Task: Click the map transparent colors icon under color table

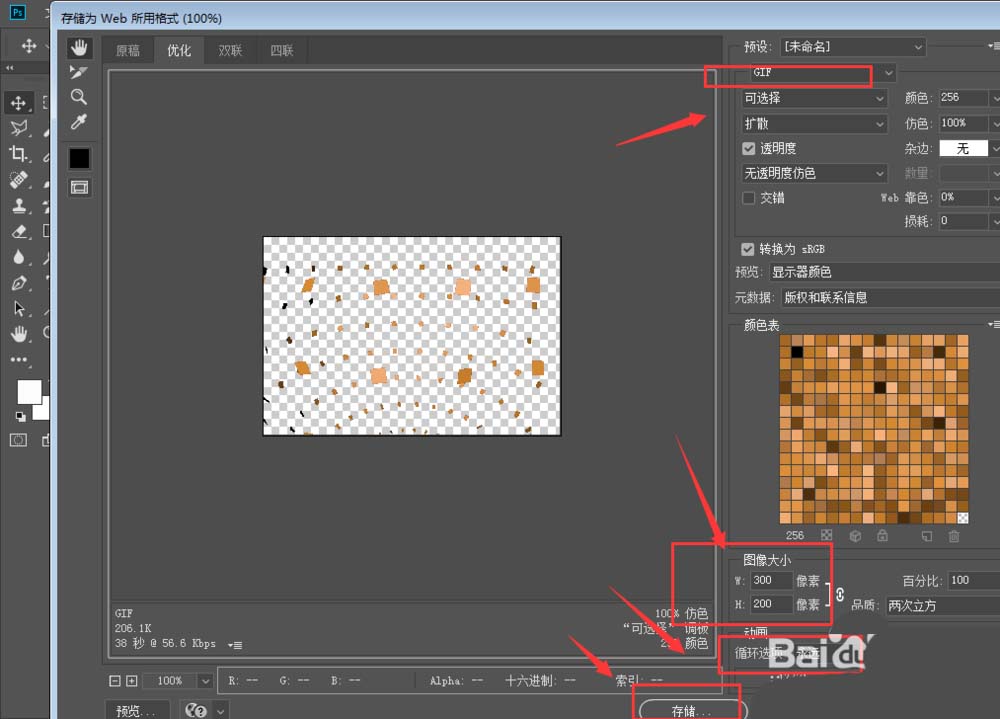Action: pos(827,535)
